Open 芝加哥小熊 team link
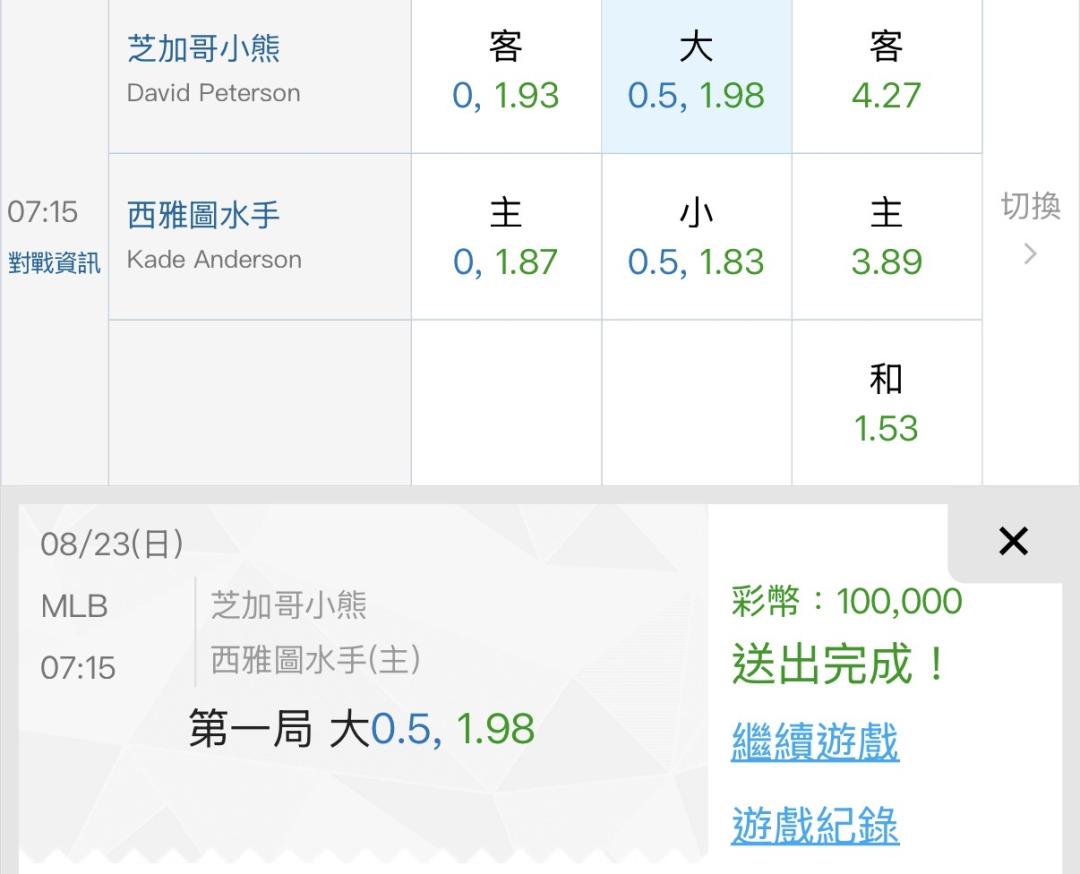Screen dimensions: 1080x874 204,48
